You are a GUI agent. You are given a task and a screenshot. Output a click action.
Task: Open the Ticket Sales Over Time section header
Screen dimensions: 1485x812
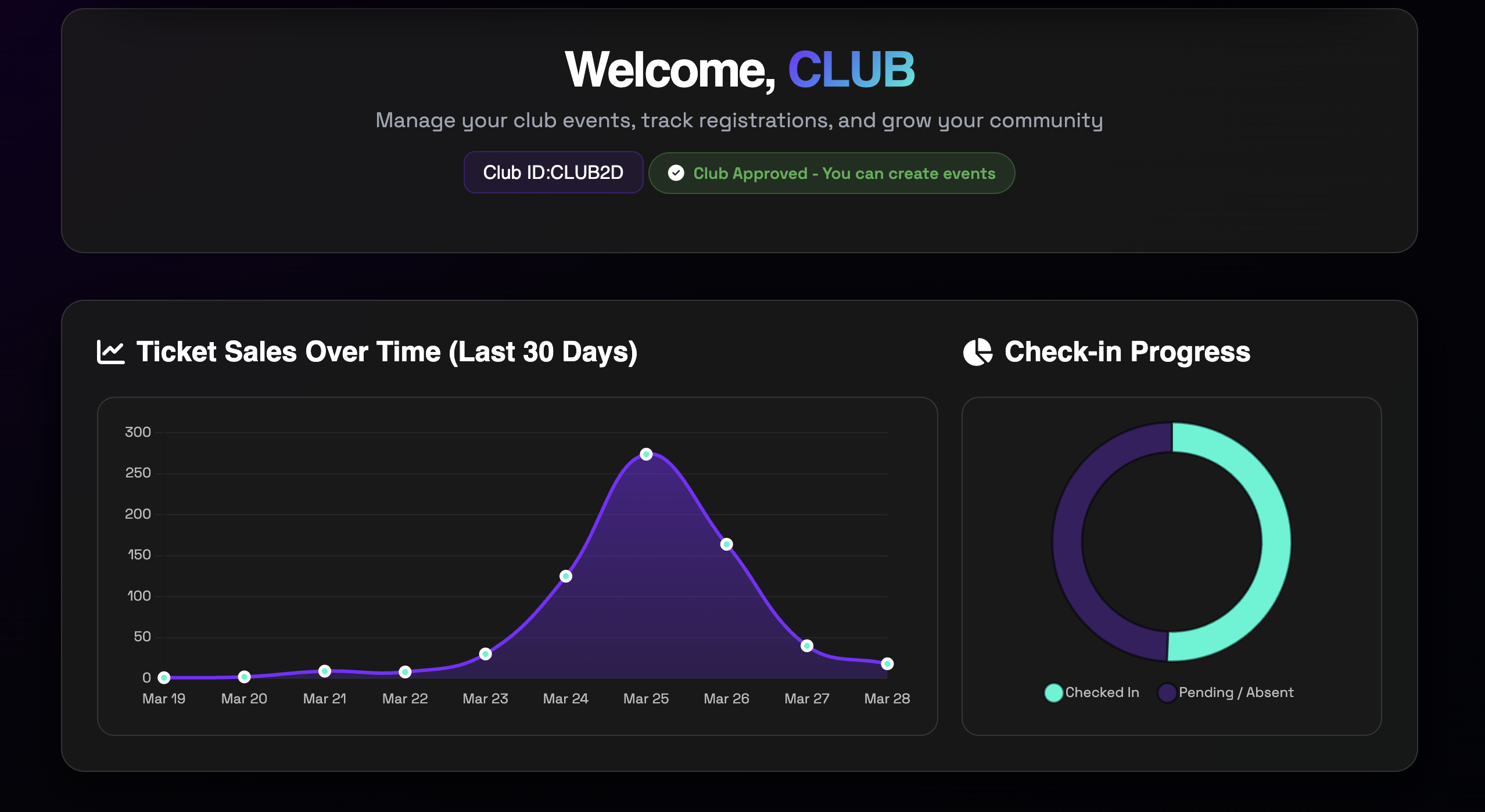tap(386, 351)
